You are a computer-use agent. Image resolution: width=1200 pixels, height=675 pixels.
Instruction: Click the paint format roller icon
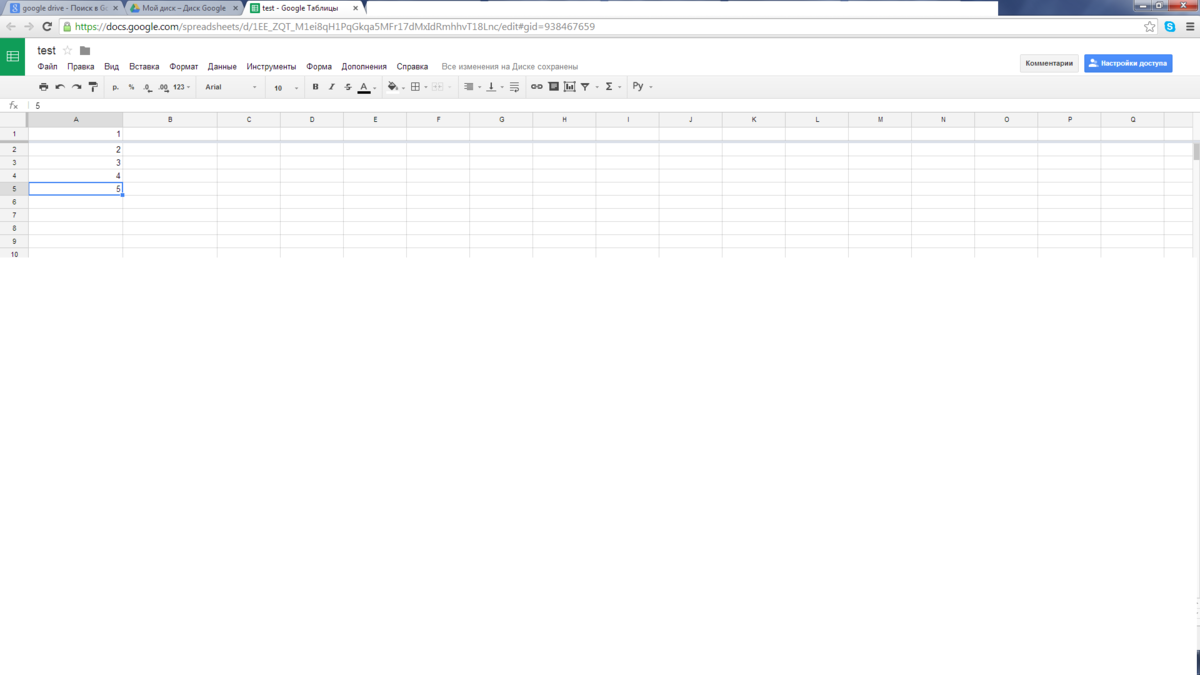coord(93,87)
